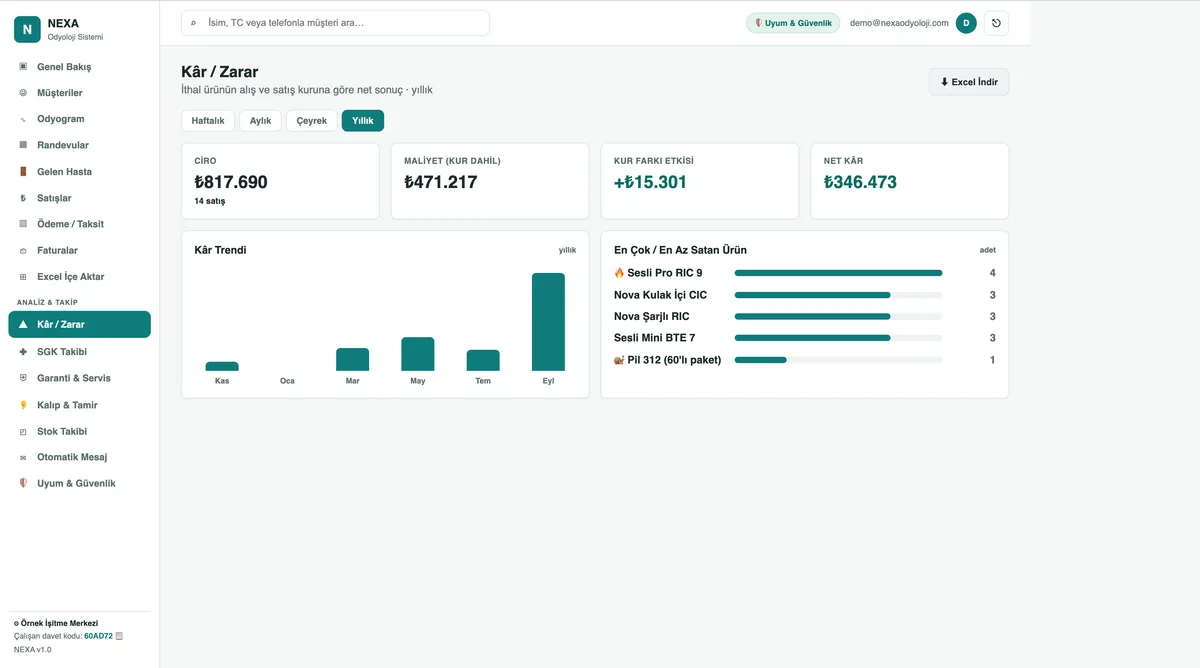
Task: Open the Uyum & Güvenlik header badge
Action: tap(793, 23)
